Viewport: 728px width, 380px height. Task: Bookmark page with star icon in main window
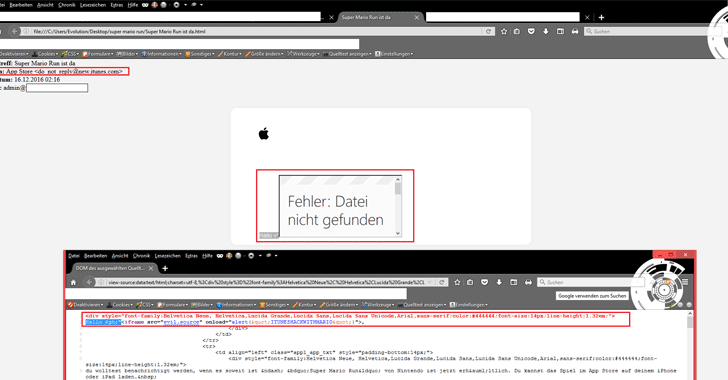[504, 31]
